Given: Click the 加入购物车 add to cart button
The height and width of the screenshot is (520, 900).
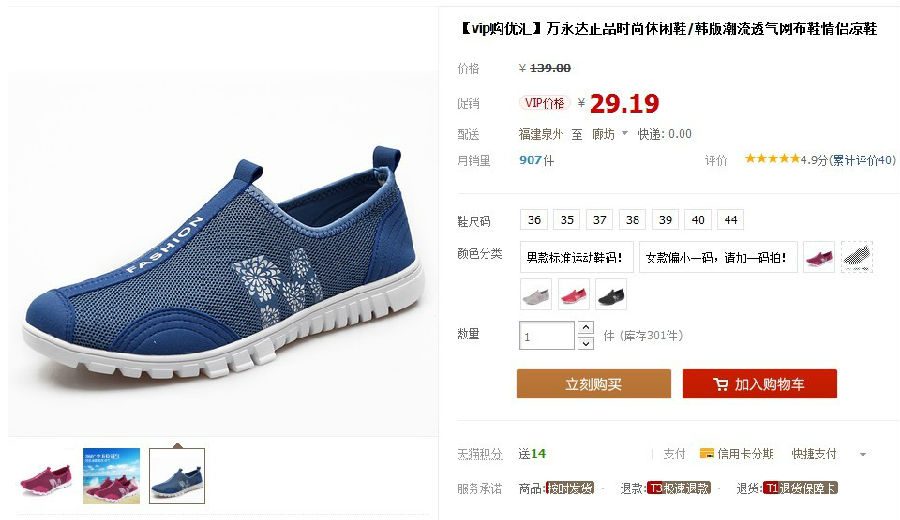Looking at the screenshot, I should (759, 383).
